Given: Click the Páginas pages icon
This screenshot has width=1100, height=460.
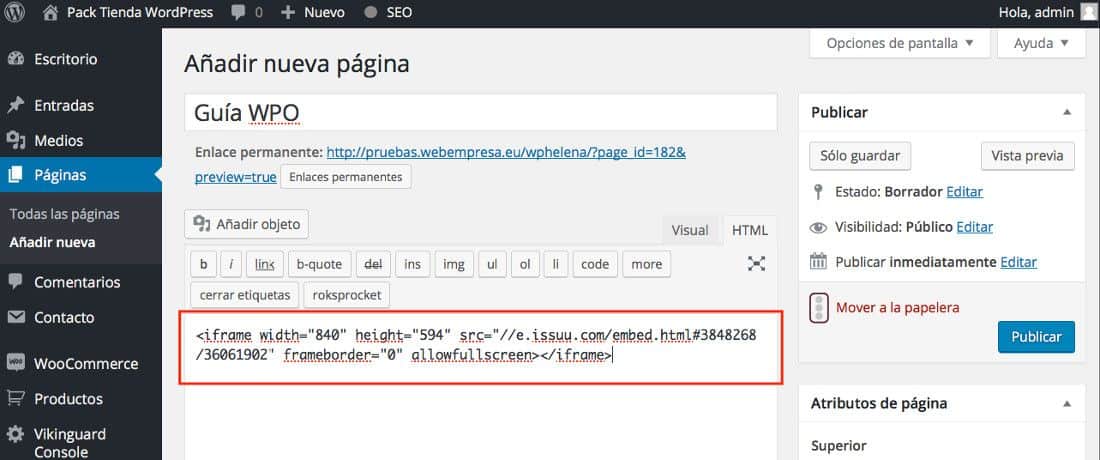Looking at the screenshot, I should (x=15, y=175).
